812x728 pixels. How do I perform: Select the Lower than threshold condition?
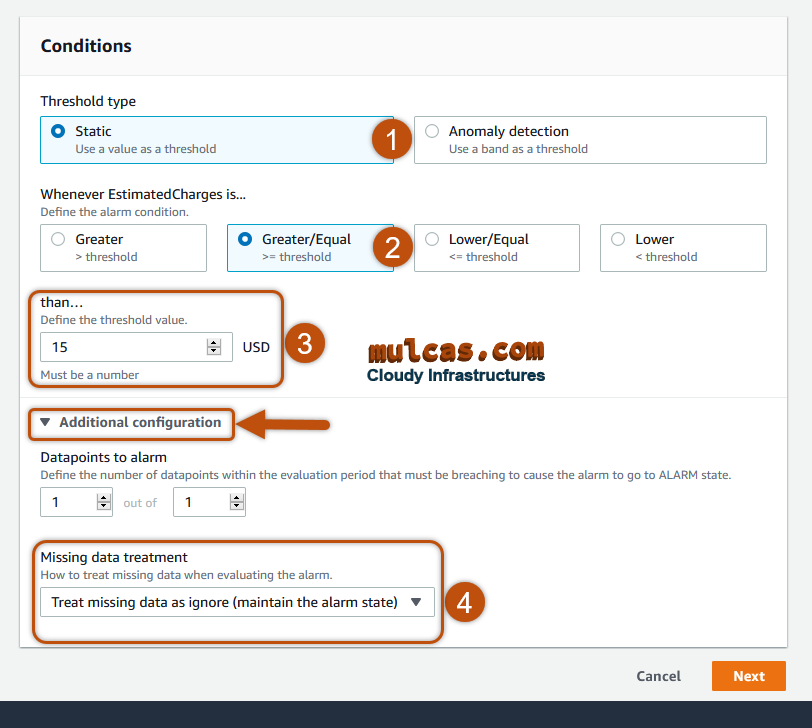[x=618, y=239]
